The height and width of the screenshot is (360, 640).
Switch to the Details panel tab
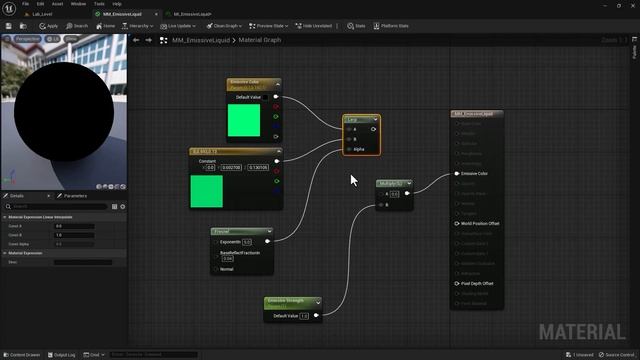(17, 196)
